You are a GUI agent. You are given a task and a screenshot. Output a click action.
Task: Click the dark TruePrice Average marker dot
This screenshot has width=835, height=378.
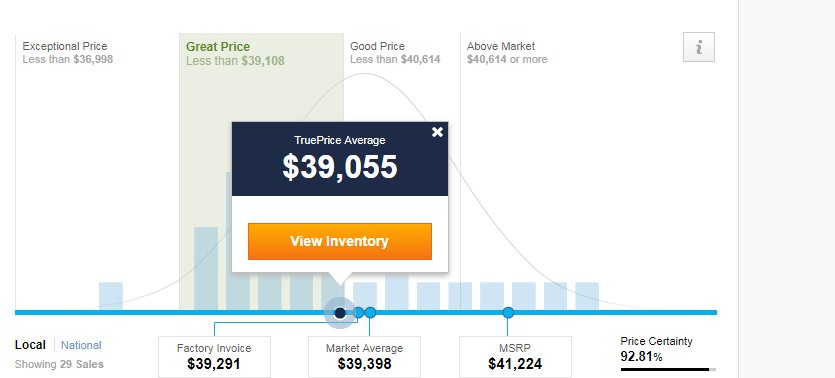coord(340,313)
